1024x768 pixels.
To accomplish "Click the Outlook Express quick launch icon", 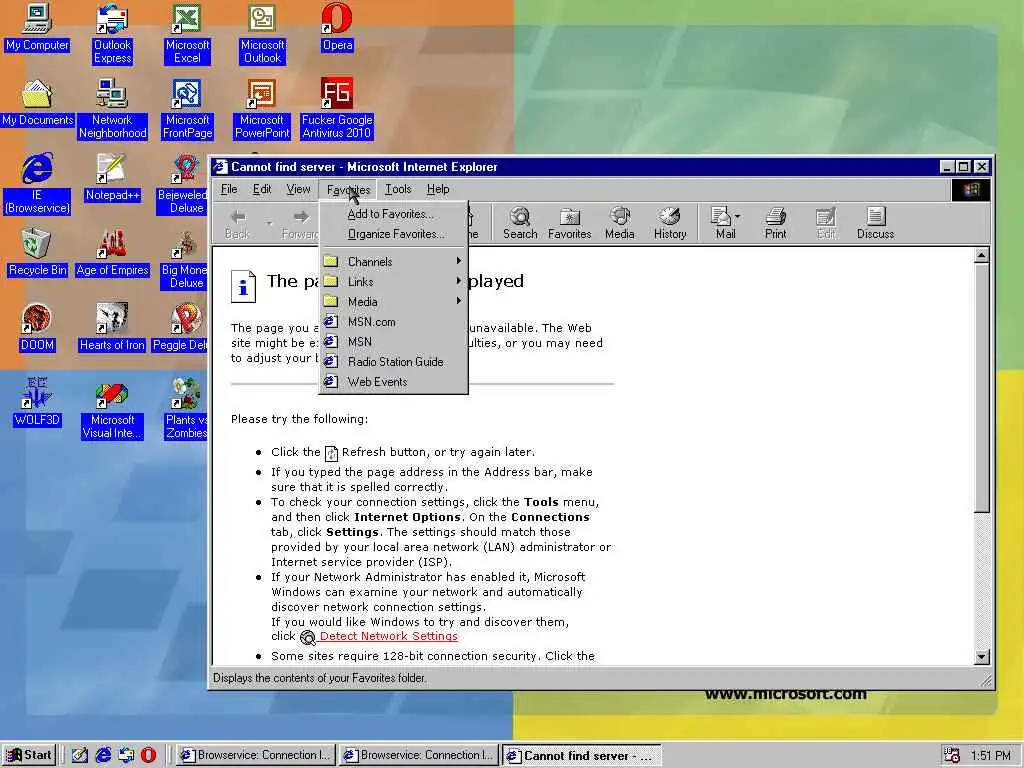I will (x=126, y=755).
